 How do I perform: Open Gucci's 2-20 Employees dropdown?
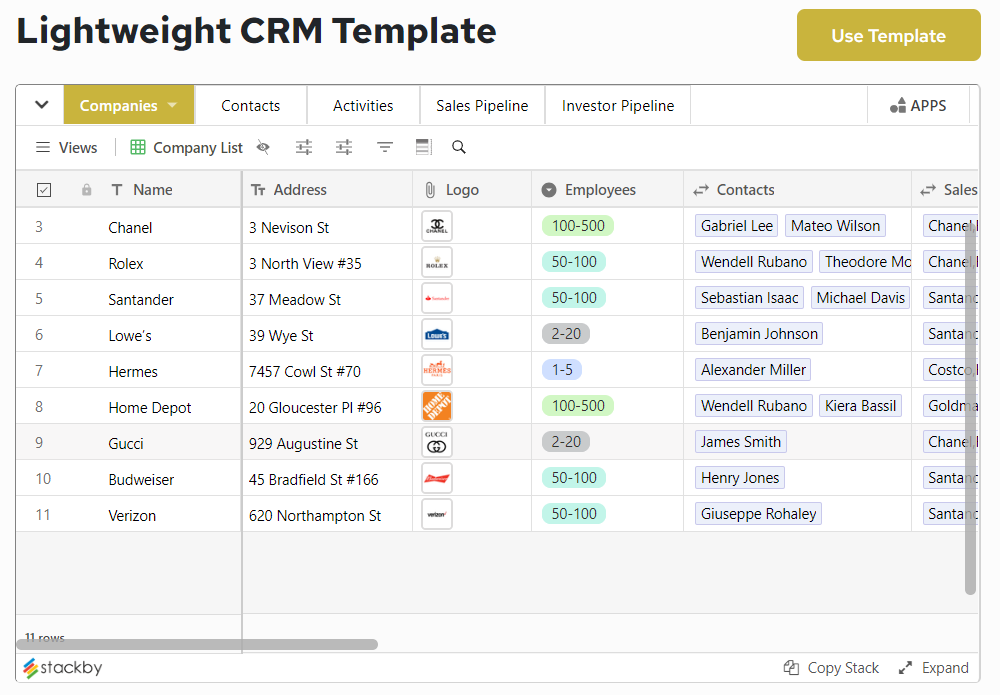566,442
